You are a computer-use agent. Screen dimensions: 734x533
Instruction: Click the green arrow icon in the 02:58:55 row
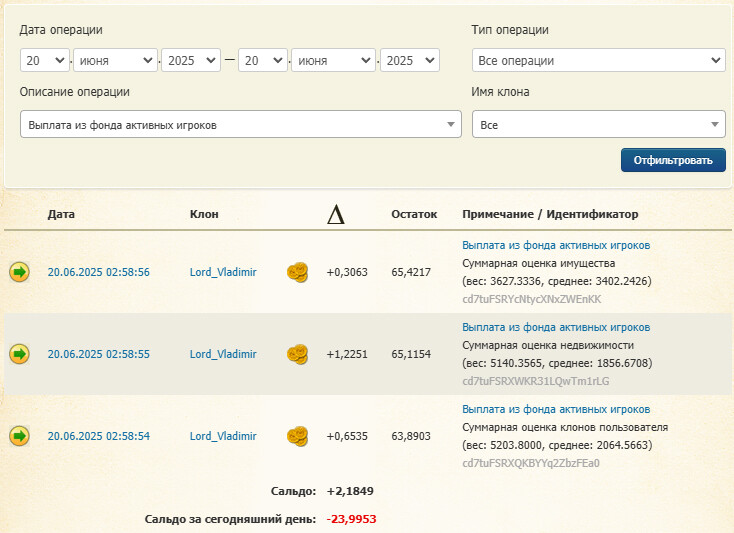click(x=19, y=354)
